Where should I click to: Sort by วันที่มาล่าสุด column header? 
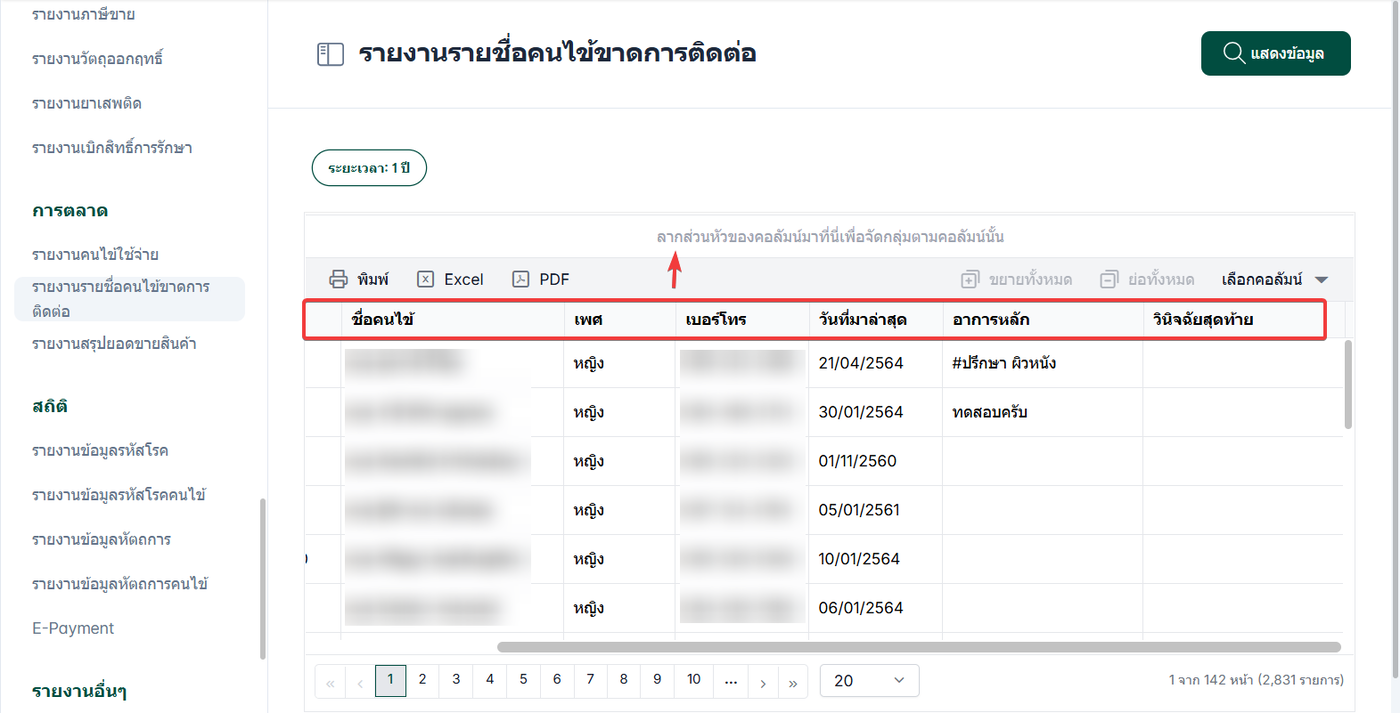[x=875, y=320]
